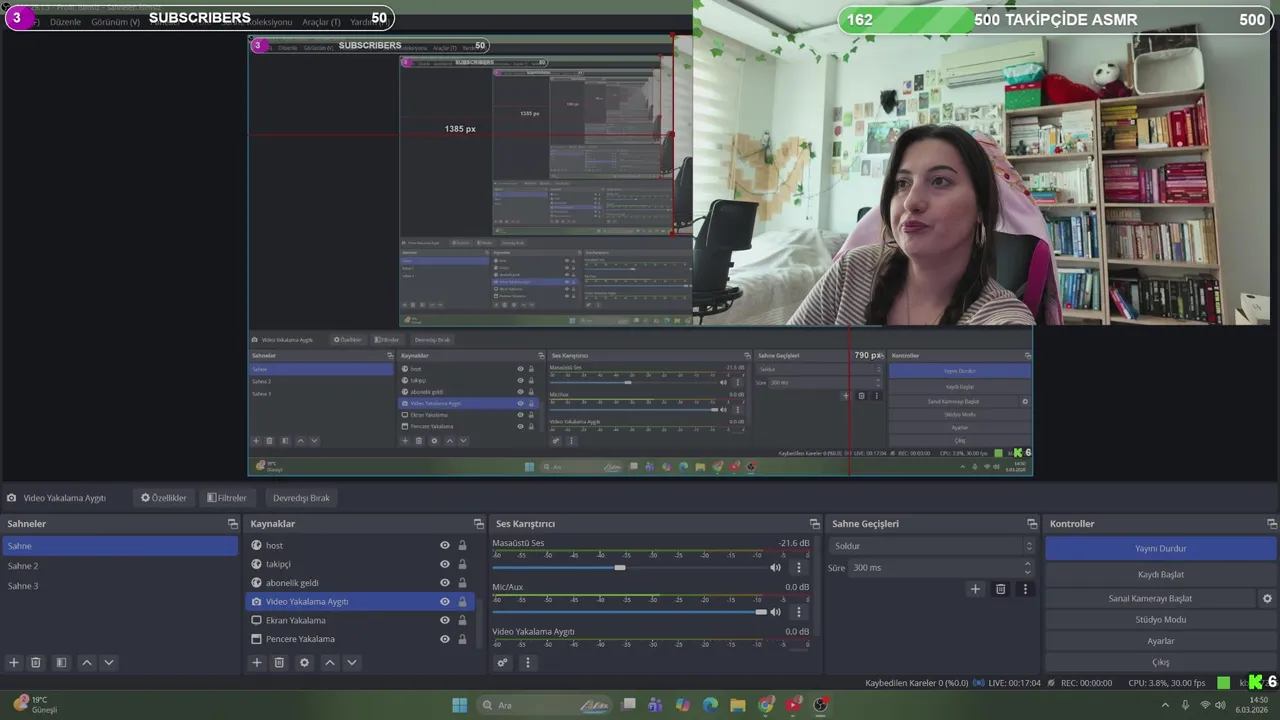
Task: Open system volume from the tray
Action: 1222,705
